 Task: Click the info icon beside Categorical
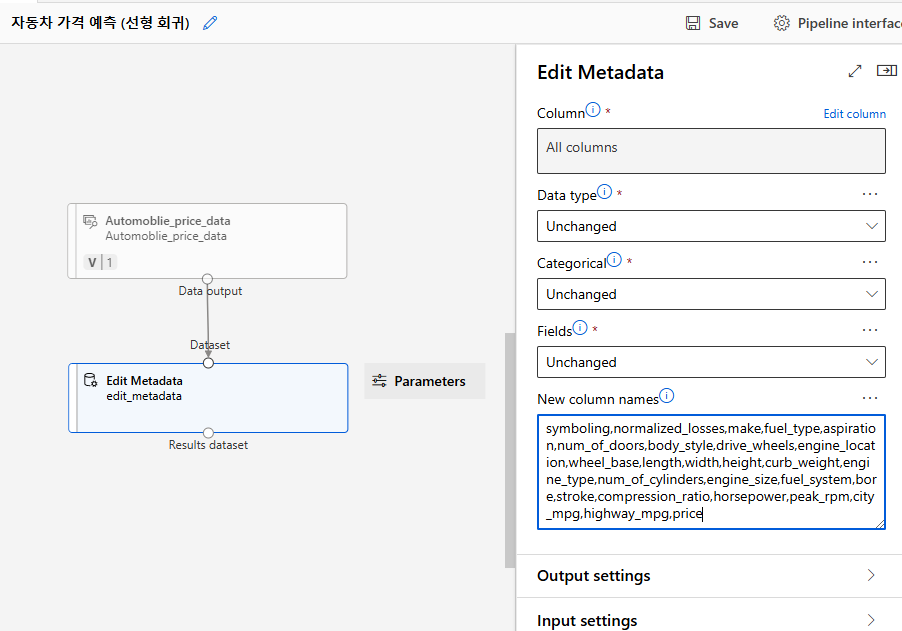tap(614, 260)
